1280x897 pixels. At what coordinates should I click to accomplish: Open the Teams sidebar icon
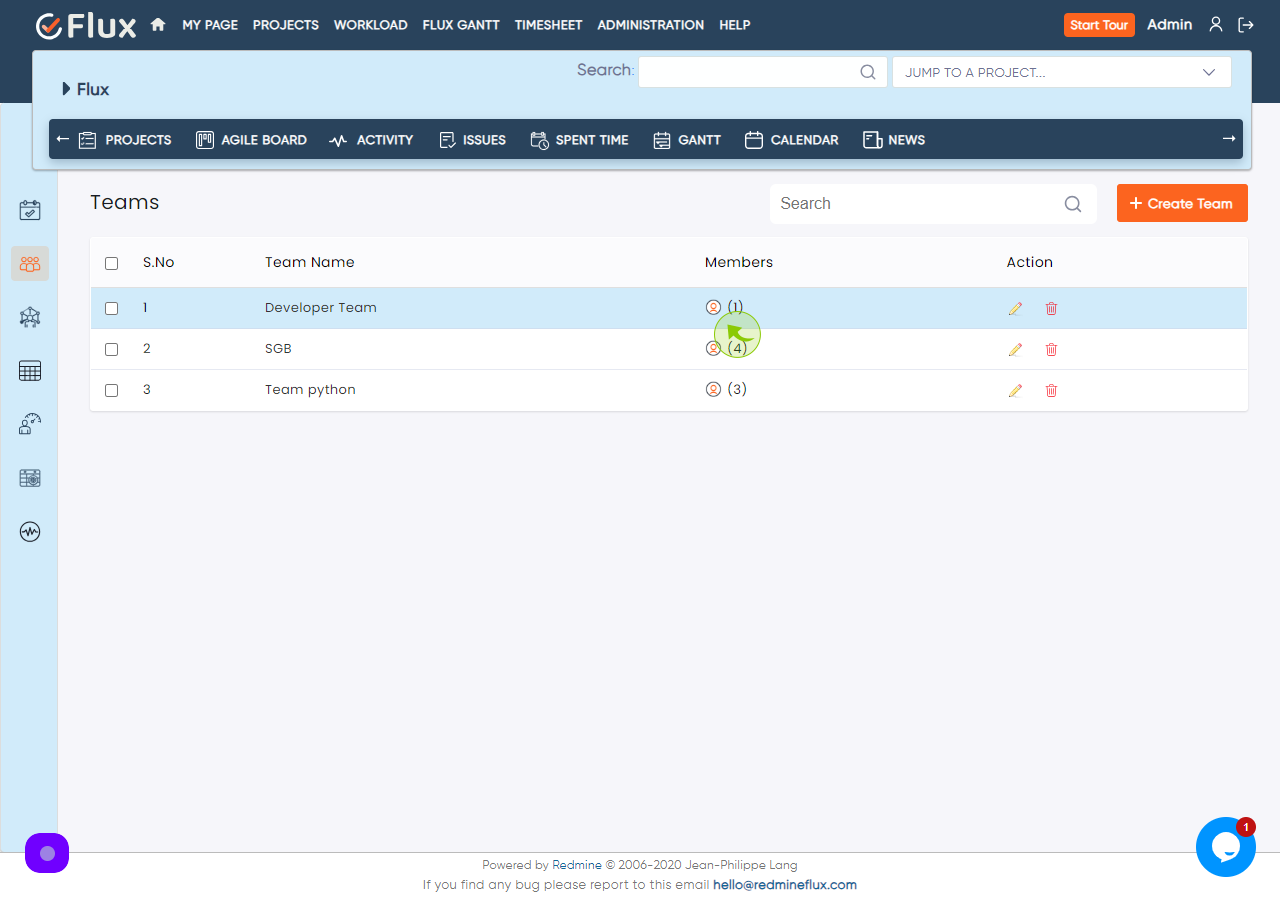(x=30, y=264)
